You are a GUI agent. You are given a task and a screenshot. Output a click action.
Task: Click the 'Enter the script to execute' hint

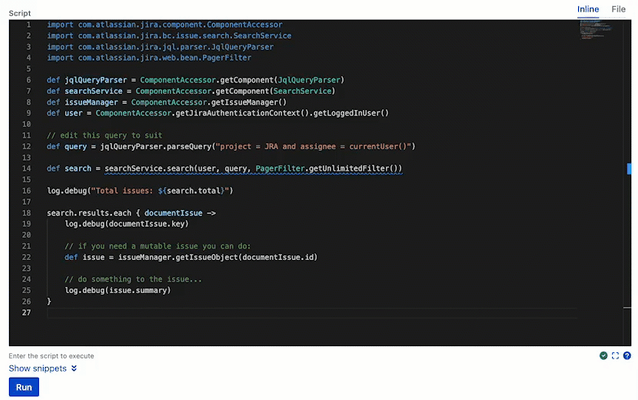click(x=51, y=356)
